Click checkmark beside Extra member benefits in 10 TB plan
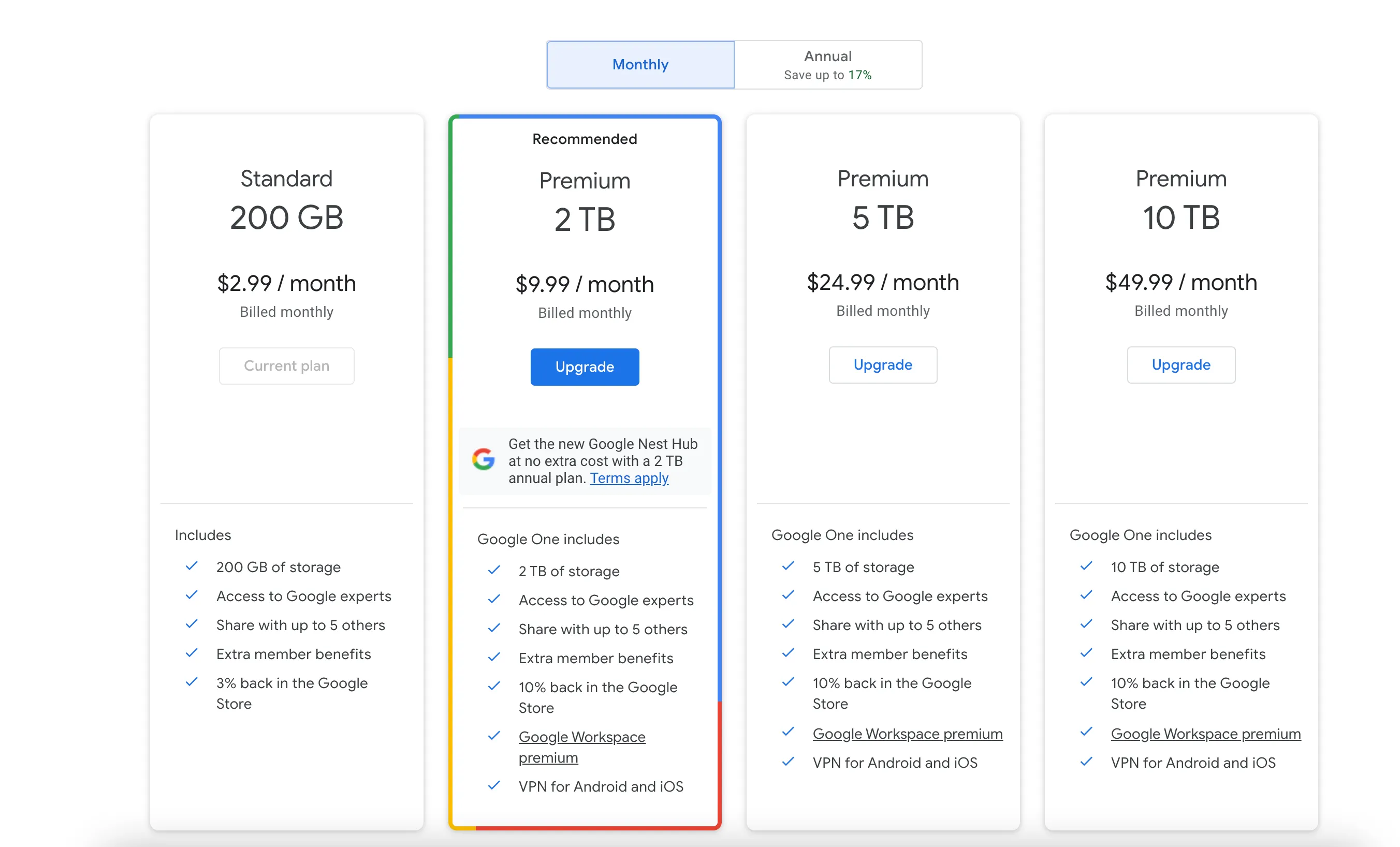The height and width of the screenshot is (847, 1400). [1086, 653]
